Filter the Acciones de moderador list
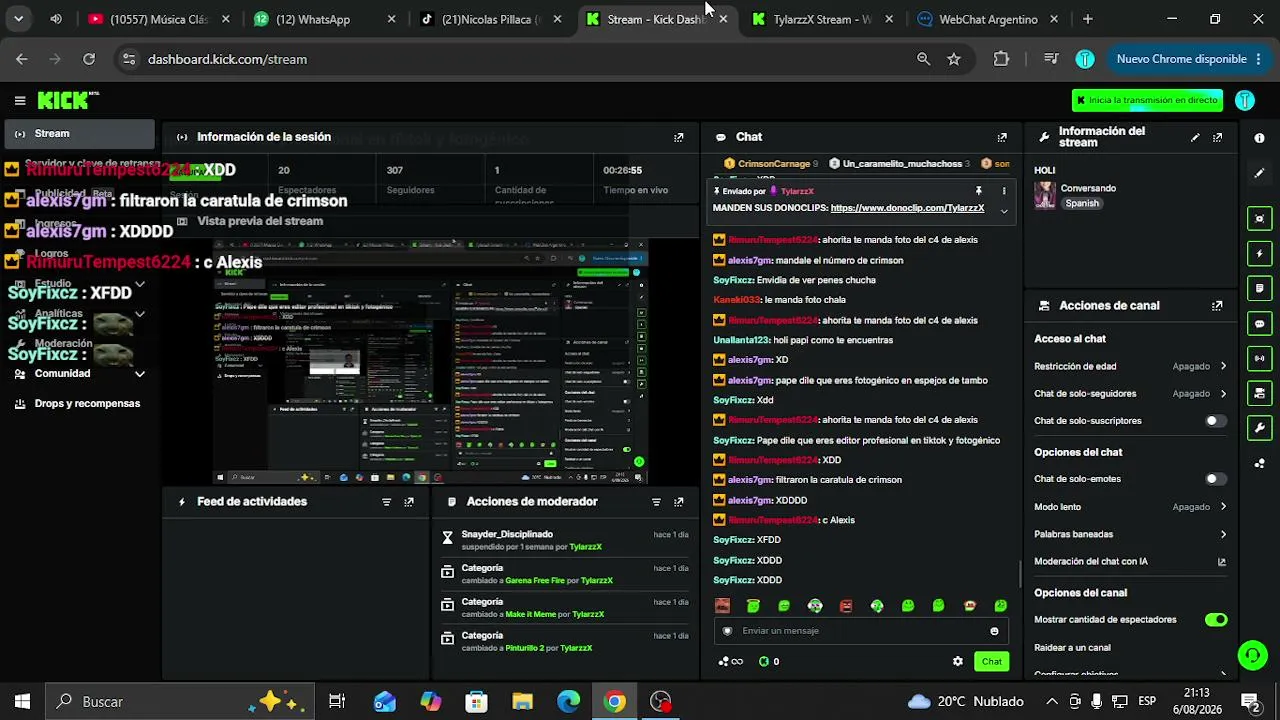 tap(656, 502)
